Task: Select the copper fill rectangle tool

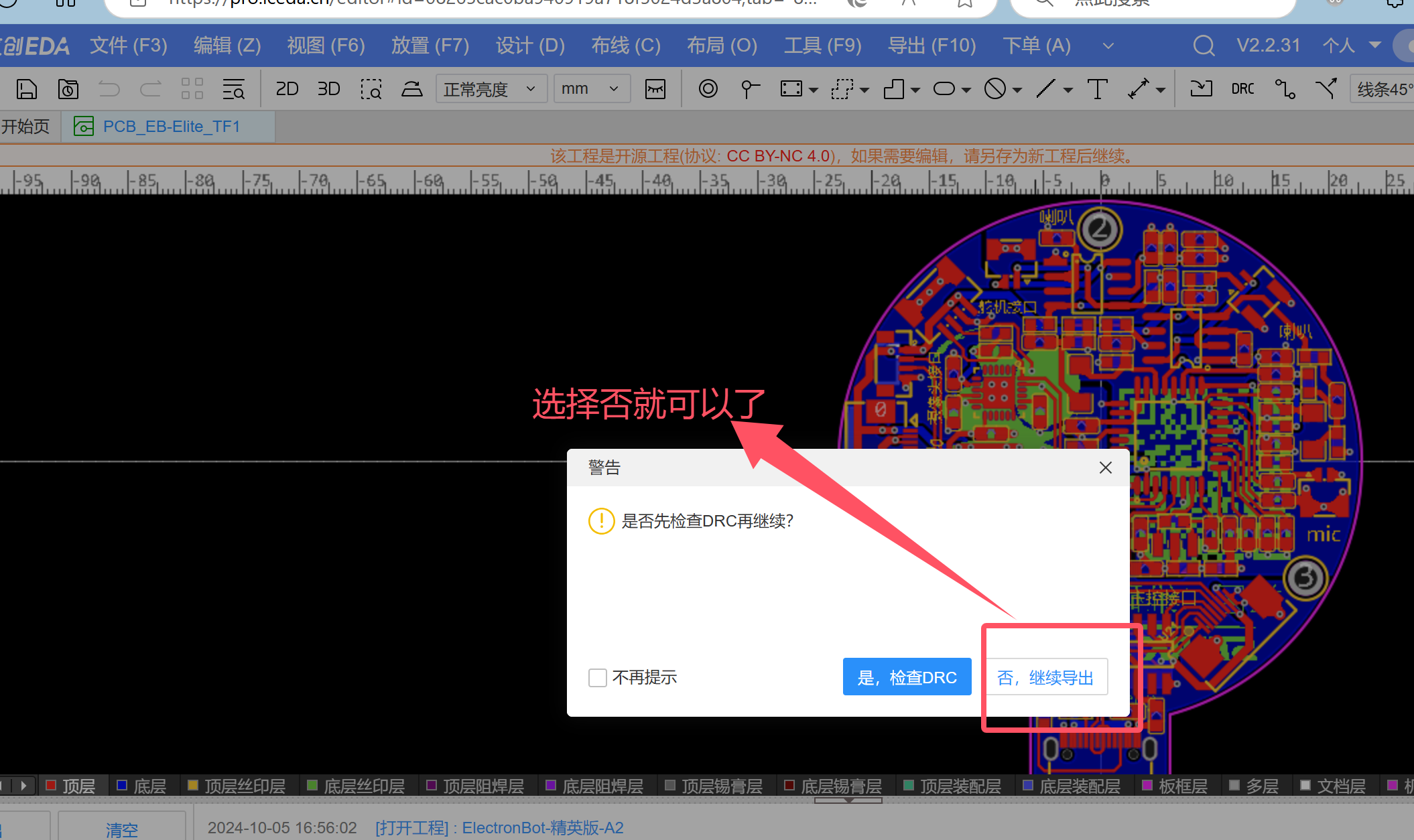Action: tap(791, 89)
